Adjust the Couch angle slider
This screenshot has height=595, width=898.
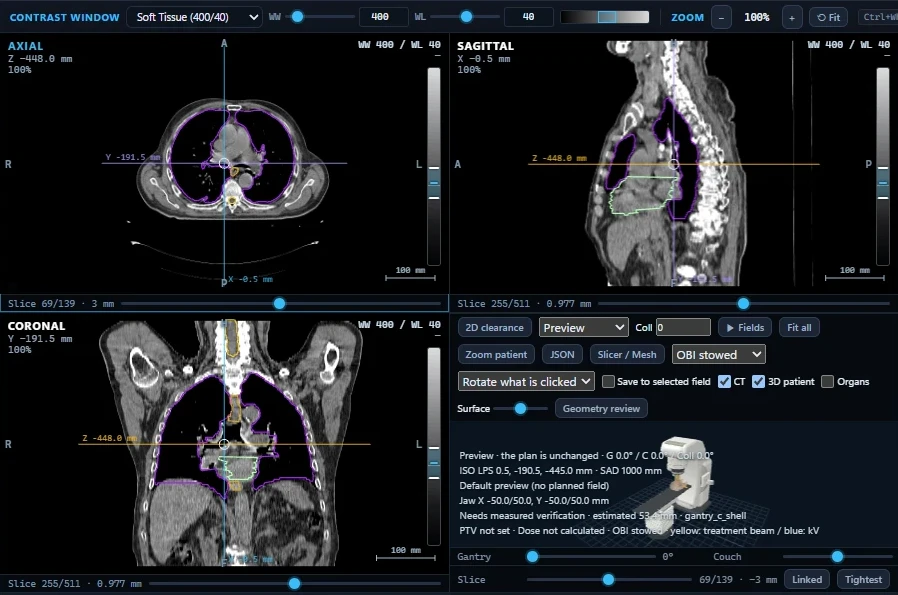[x=837, y=556]
